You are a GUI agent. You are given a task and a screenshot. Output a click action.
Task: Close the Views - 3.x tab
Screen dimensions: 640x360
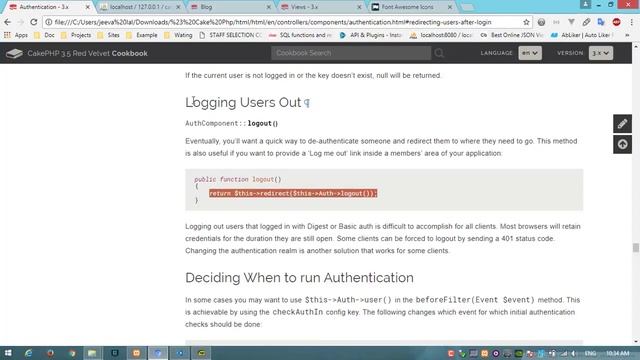(359, 7)
